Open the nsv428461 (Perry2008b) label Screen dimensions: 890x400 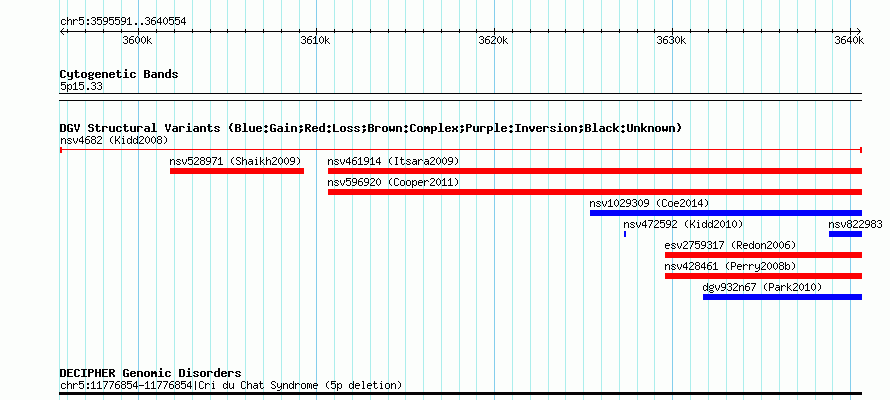tap(731, 266)
